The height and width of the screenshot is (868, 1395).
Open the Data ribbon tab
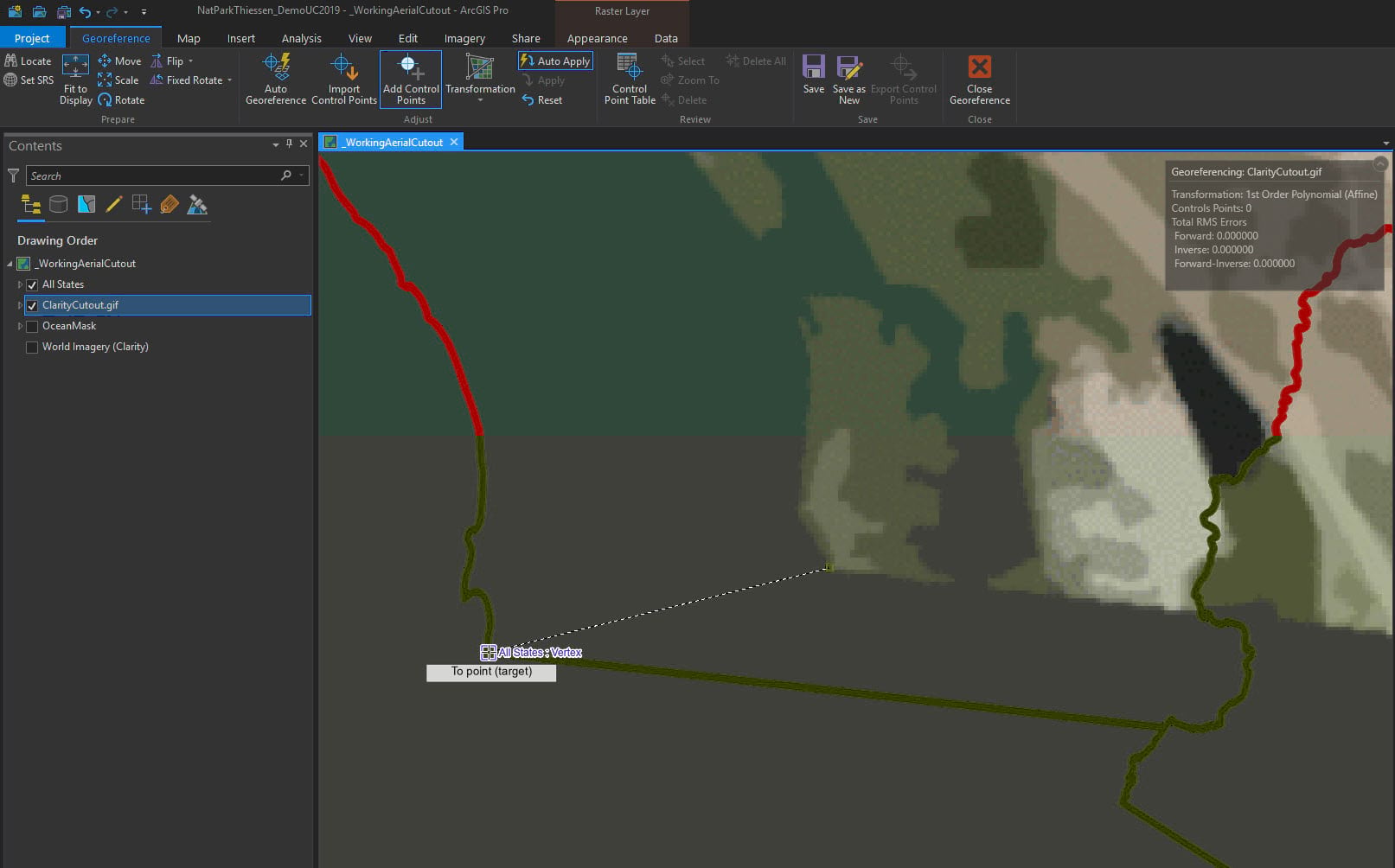(x=666, y=38)
